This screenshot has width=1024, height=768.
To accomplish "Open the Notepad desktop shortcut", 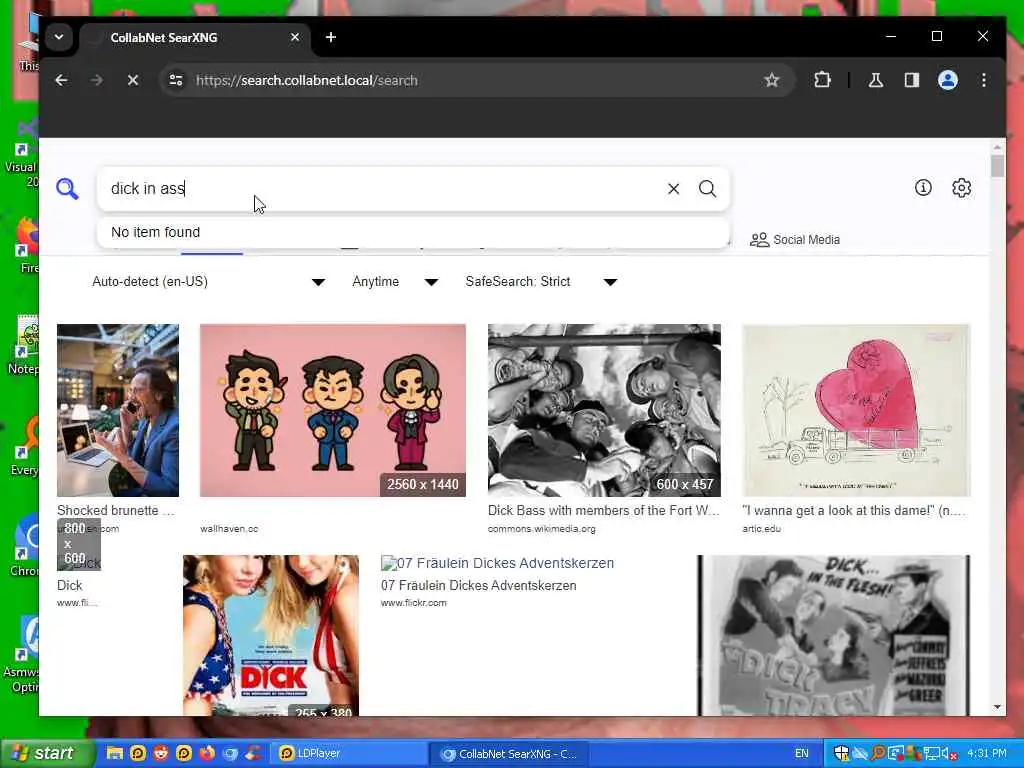I will click(25, 346).
